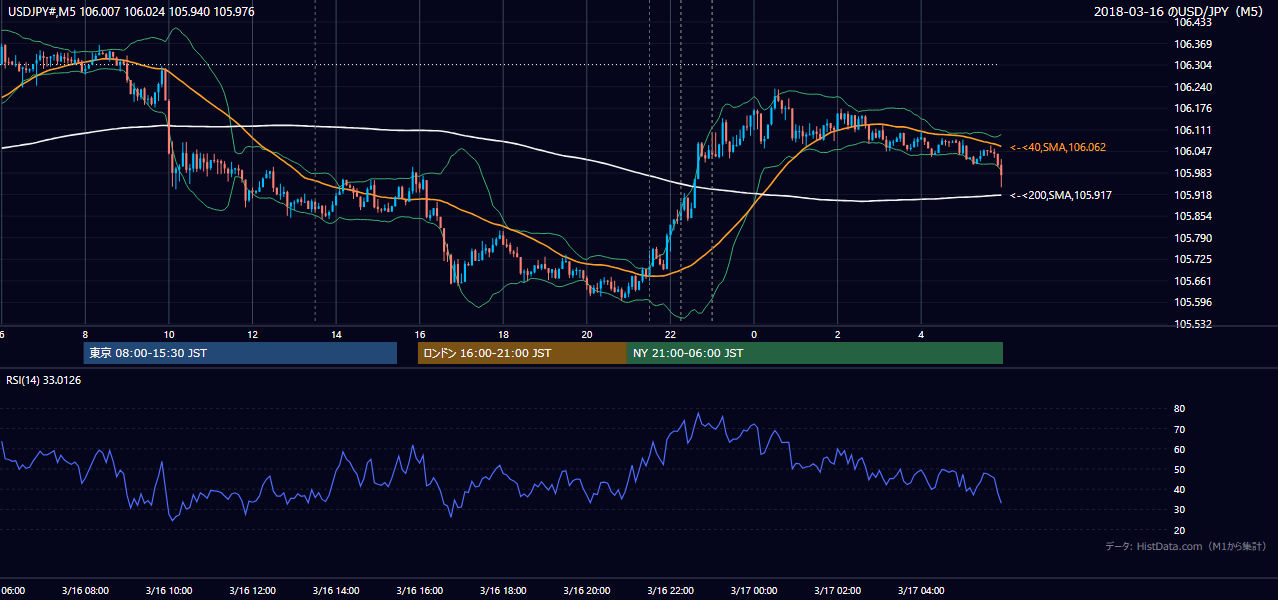Click hour mark 0 below the price chart

pos(755,335)
